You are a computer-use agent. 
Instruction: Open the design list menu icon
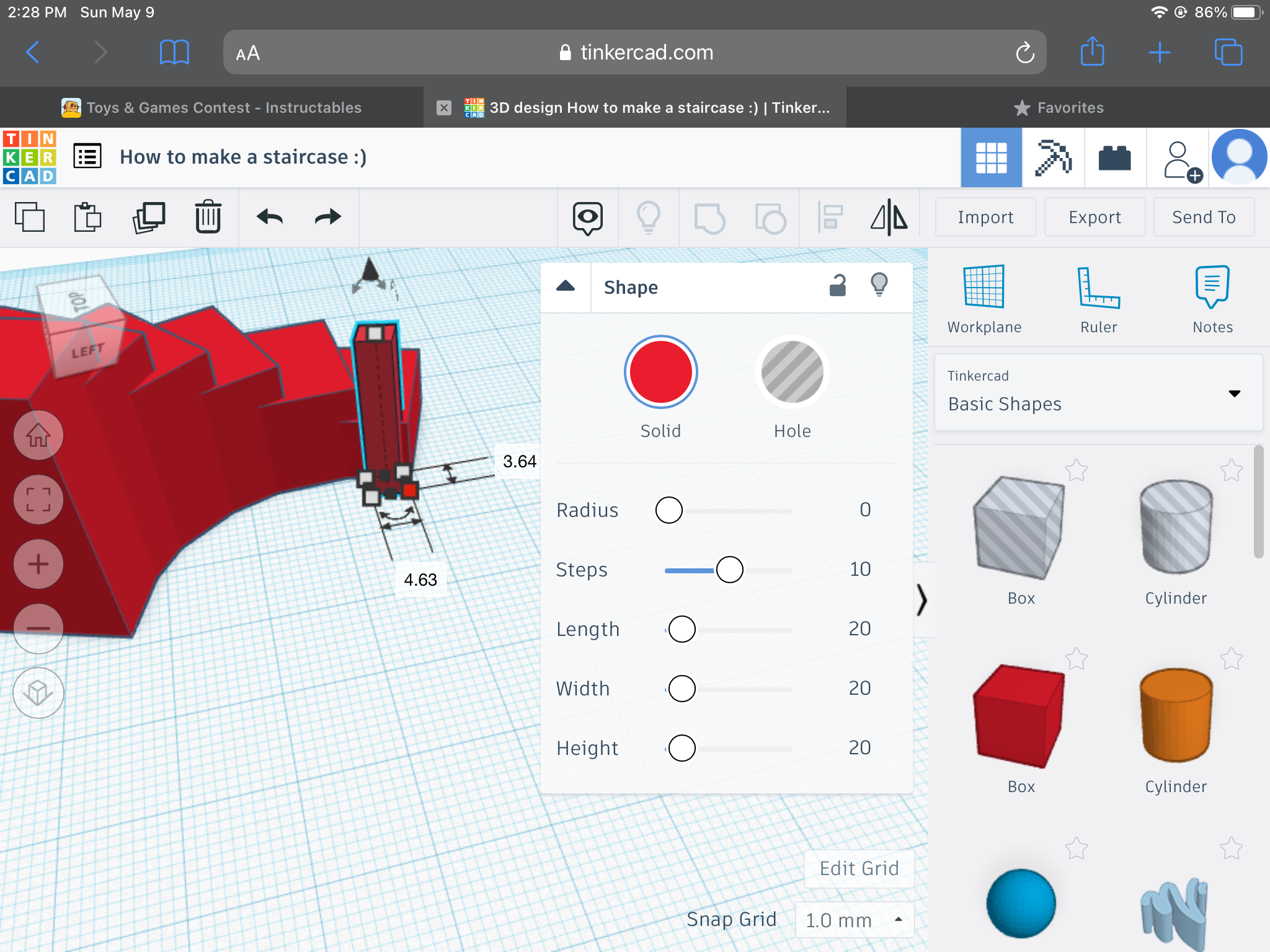click(x=87, y=156)
